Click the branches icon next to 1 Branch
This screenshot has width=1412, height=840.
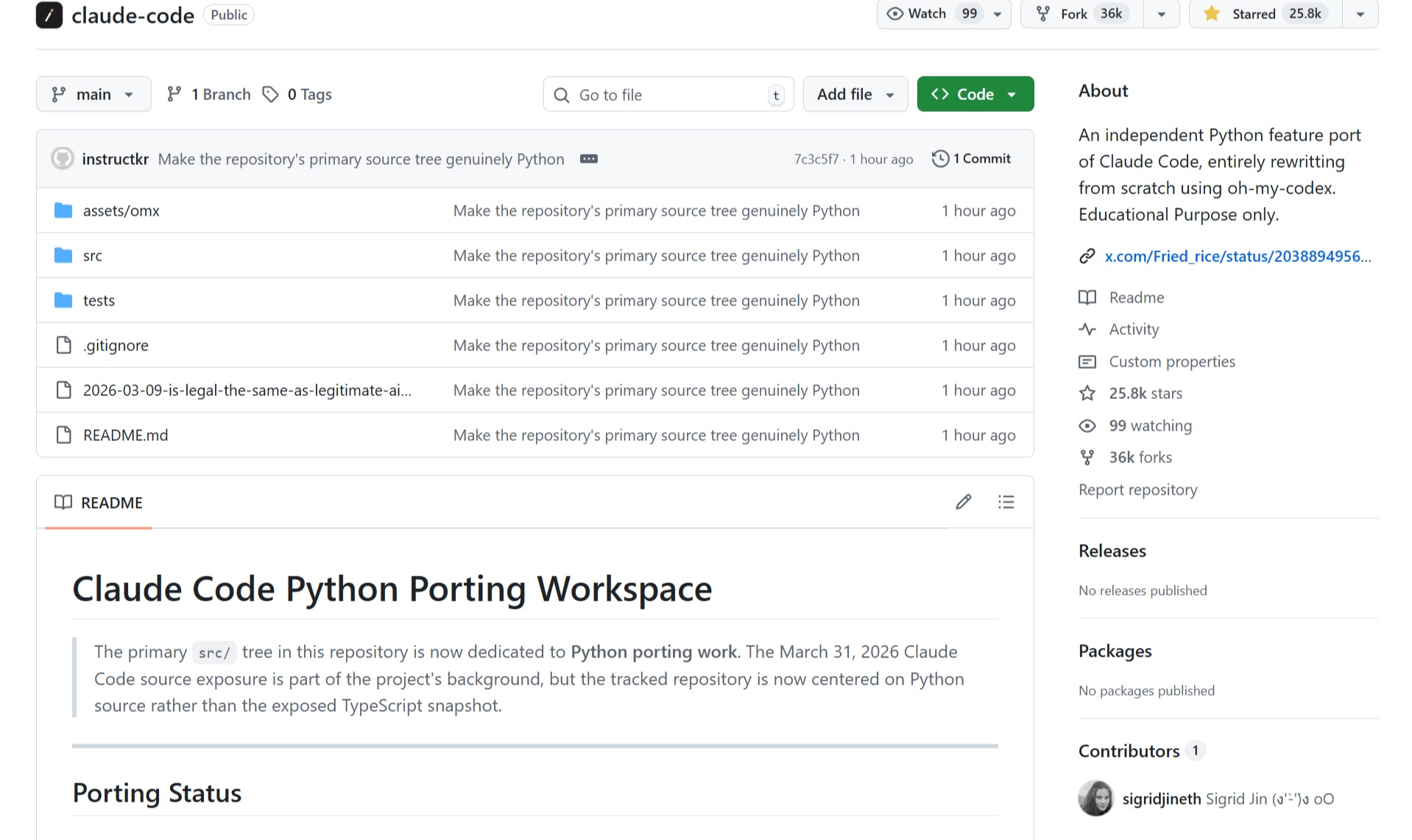point(174,94)
